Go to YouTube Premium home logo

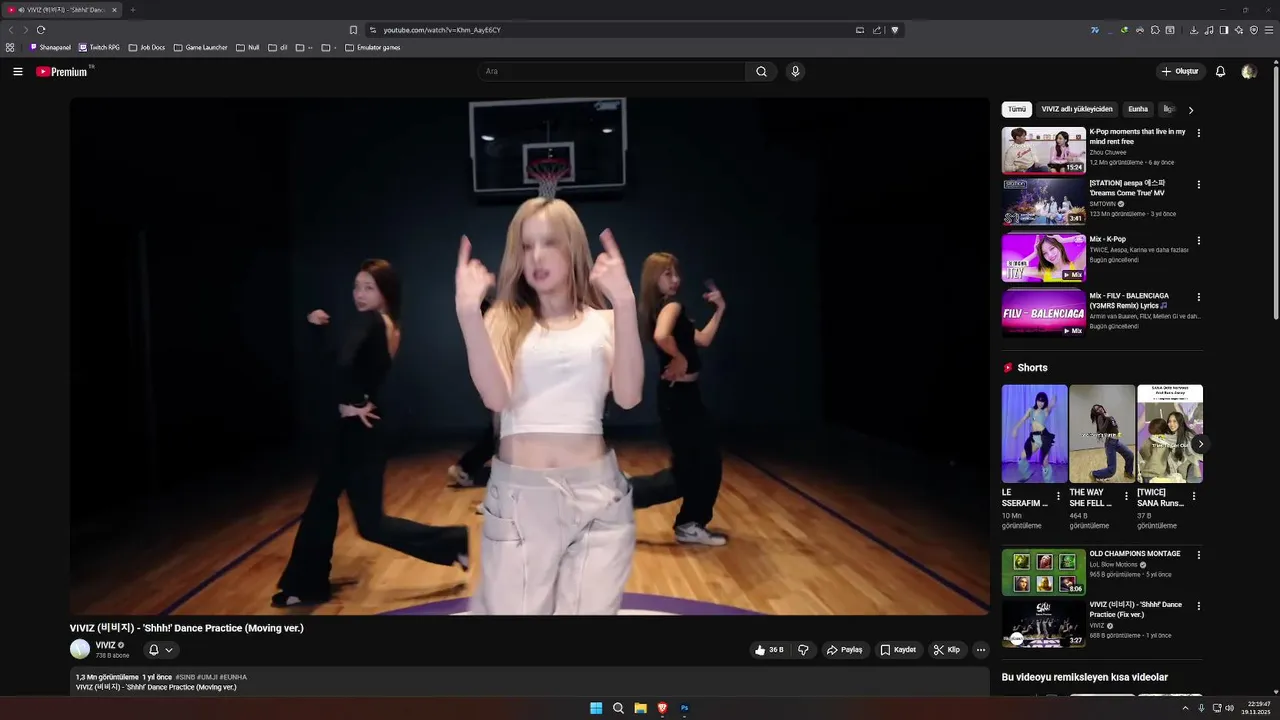[x=62, y=72]
